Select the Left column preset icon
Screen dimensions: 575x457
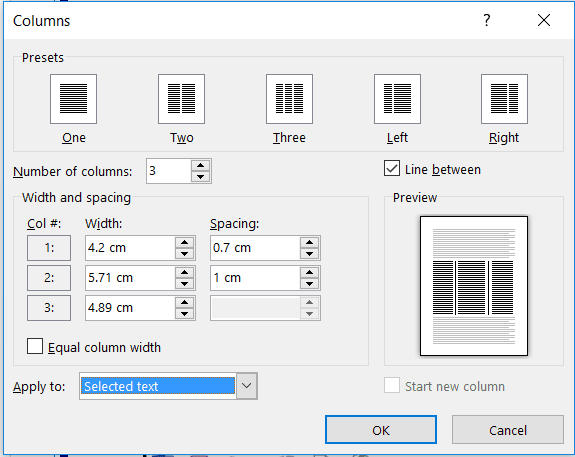(397, 99)
